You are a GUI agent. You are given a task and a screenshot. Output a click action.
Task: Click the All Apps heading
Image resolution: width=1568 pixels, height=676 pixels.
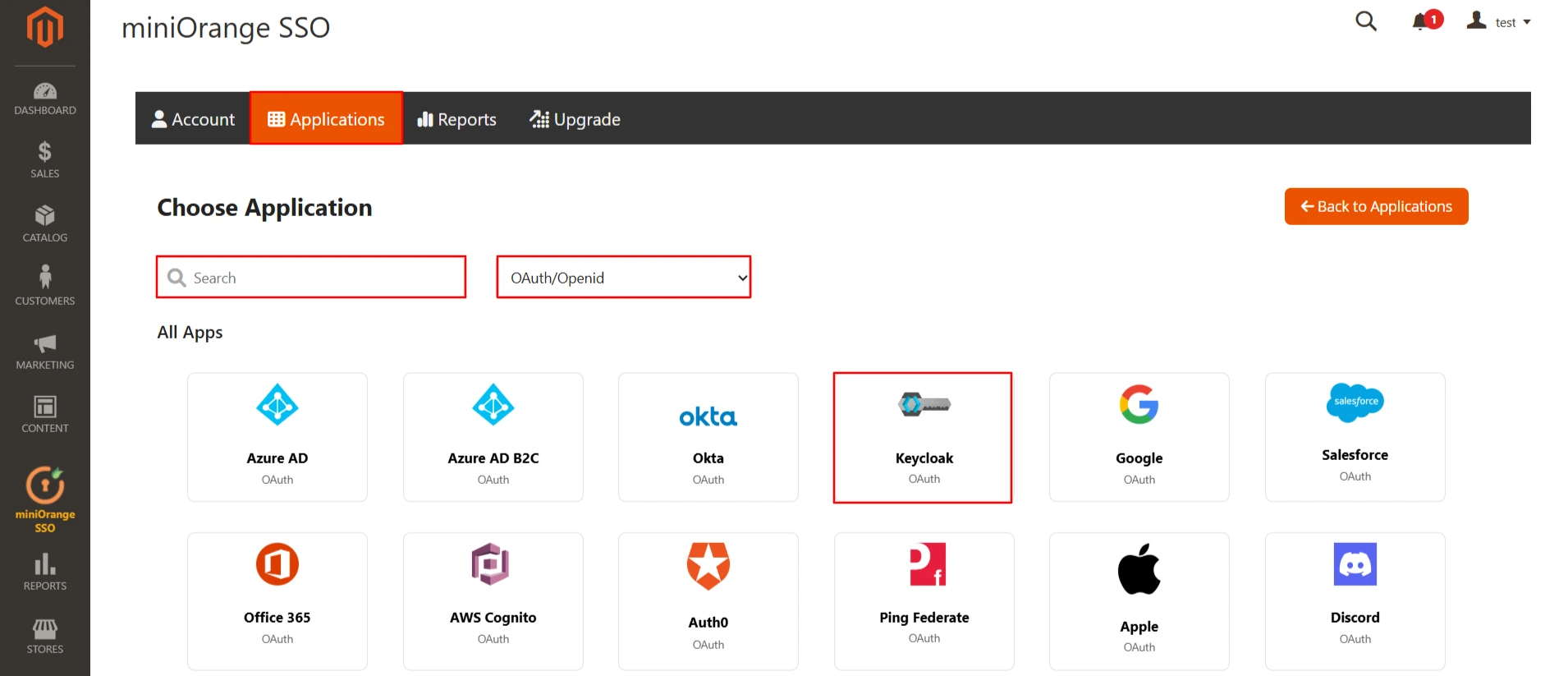190,333
